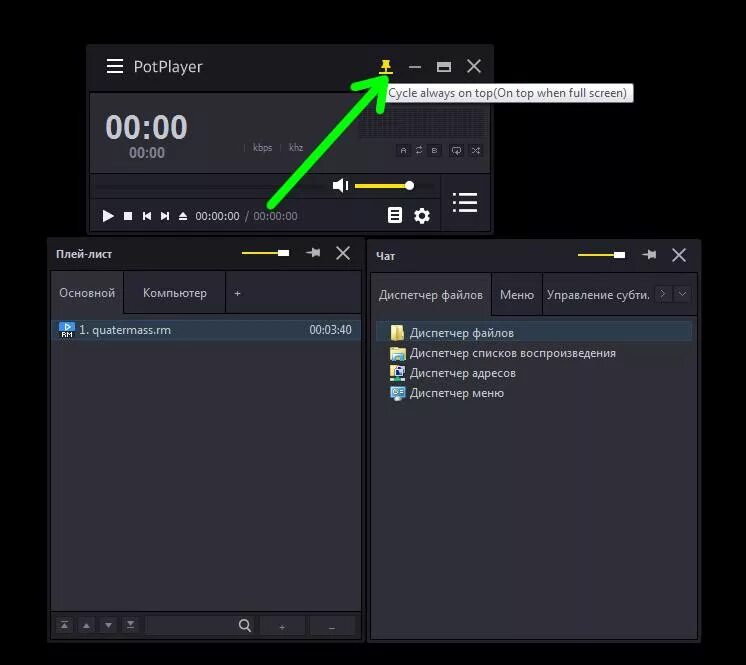
Task: Click the total duration 00:00:00 display
Action: tap(275, 216)
